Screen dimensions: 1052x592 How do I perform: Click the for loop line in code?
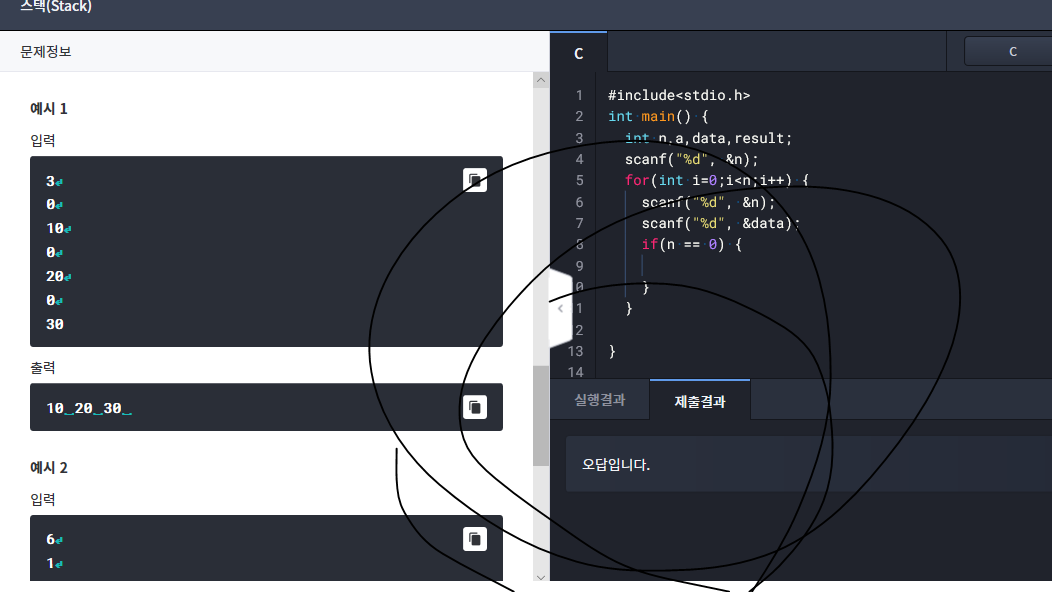[x=717, y=181]
